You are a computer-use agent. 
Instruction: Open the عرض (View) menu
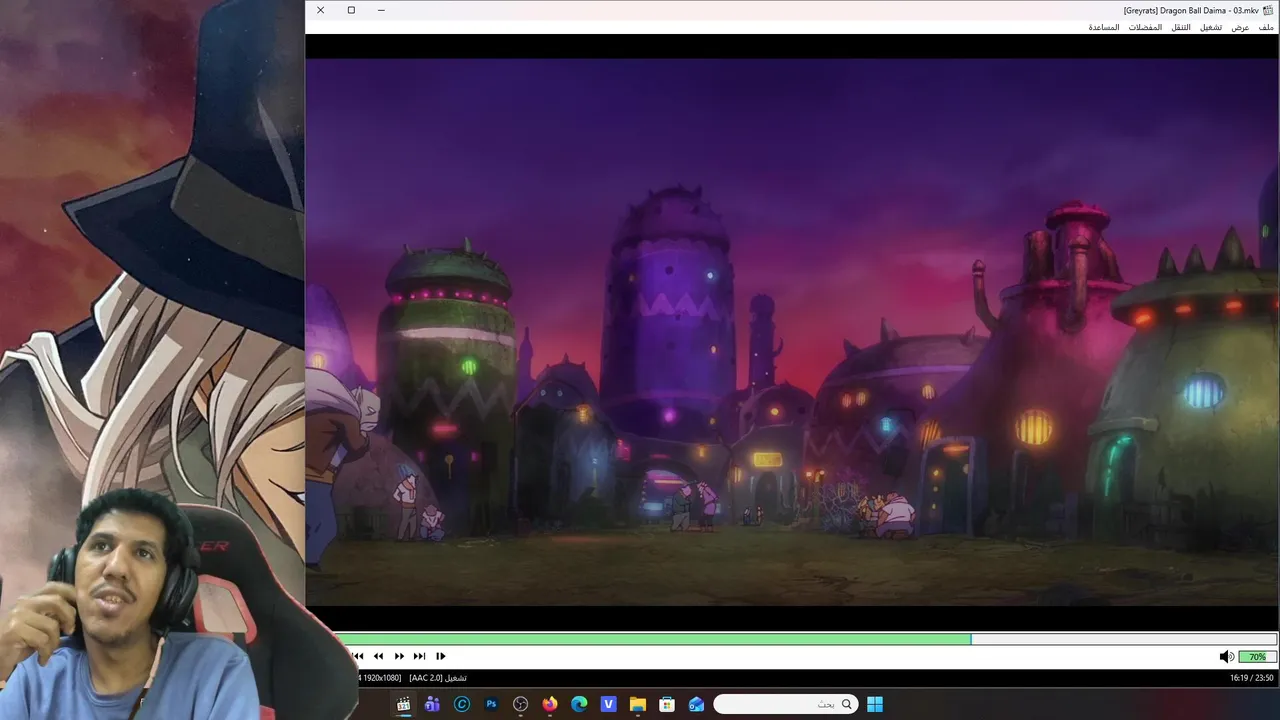pyautogui.click(x=1240, y=27)
